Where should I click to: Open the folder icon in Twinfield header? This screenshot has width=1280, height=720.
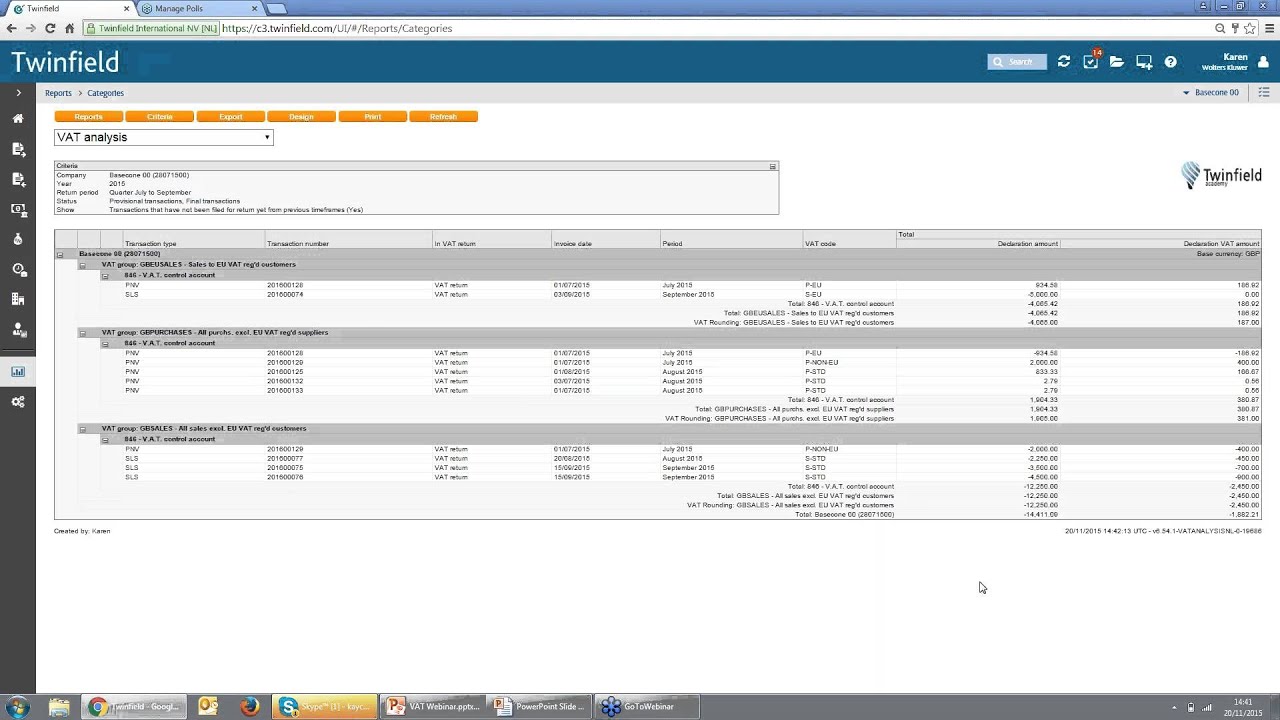[x=1117, y=62]
